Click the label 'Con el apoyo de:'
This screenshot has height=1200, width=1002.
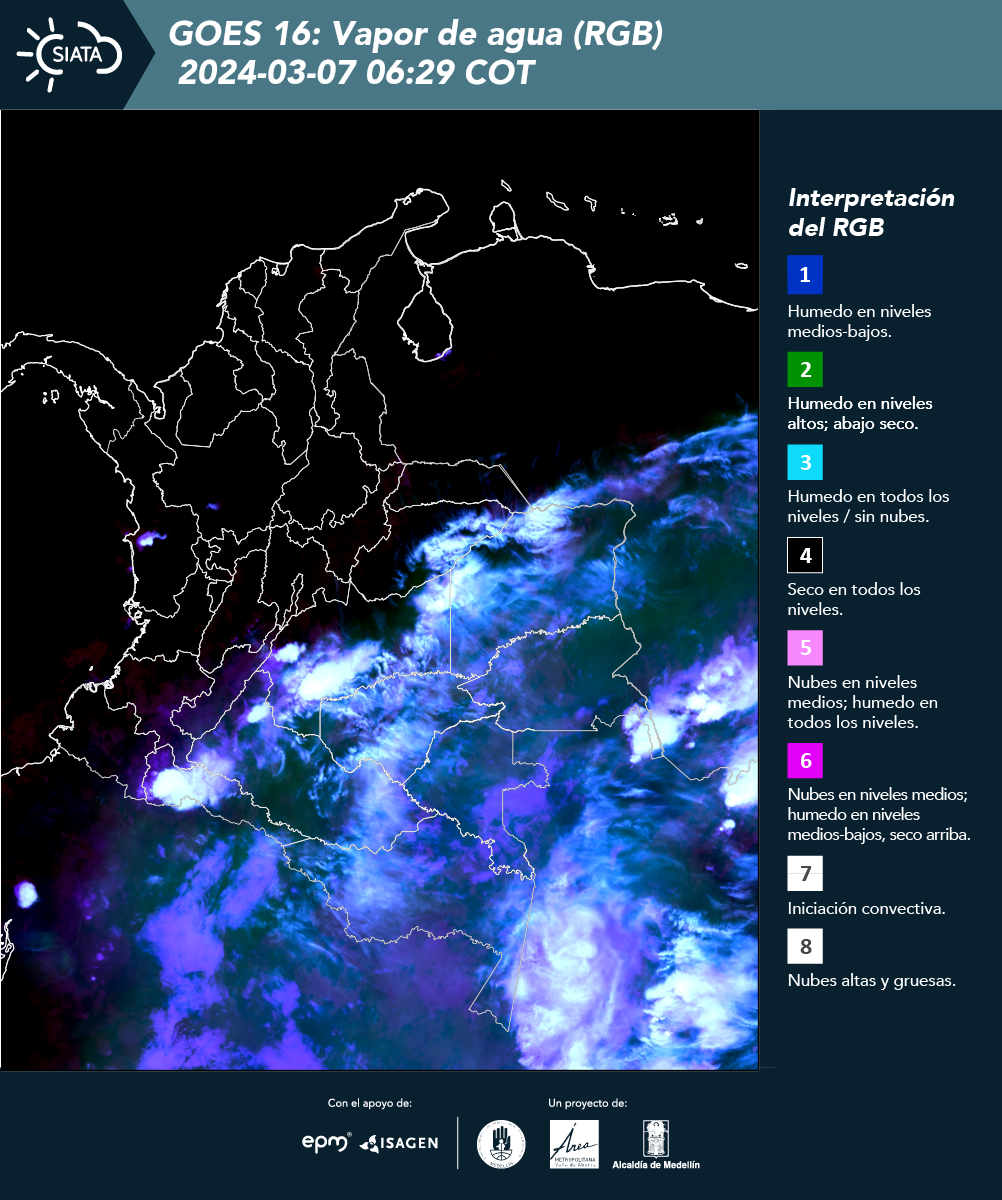370,1103
